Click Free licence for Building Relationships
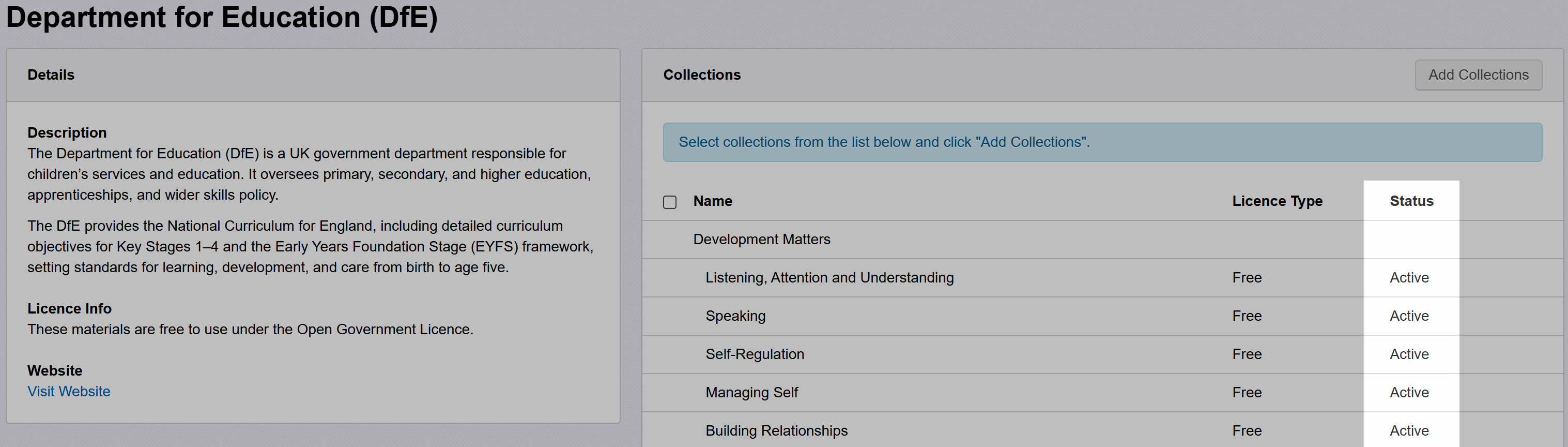Image resolution: width=1568 pixels, height=447 pixels. (x=1247, y=431)
